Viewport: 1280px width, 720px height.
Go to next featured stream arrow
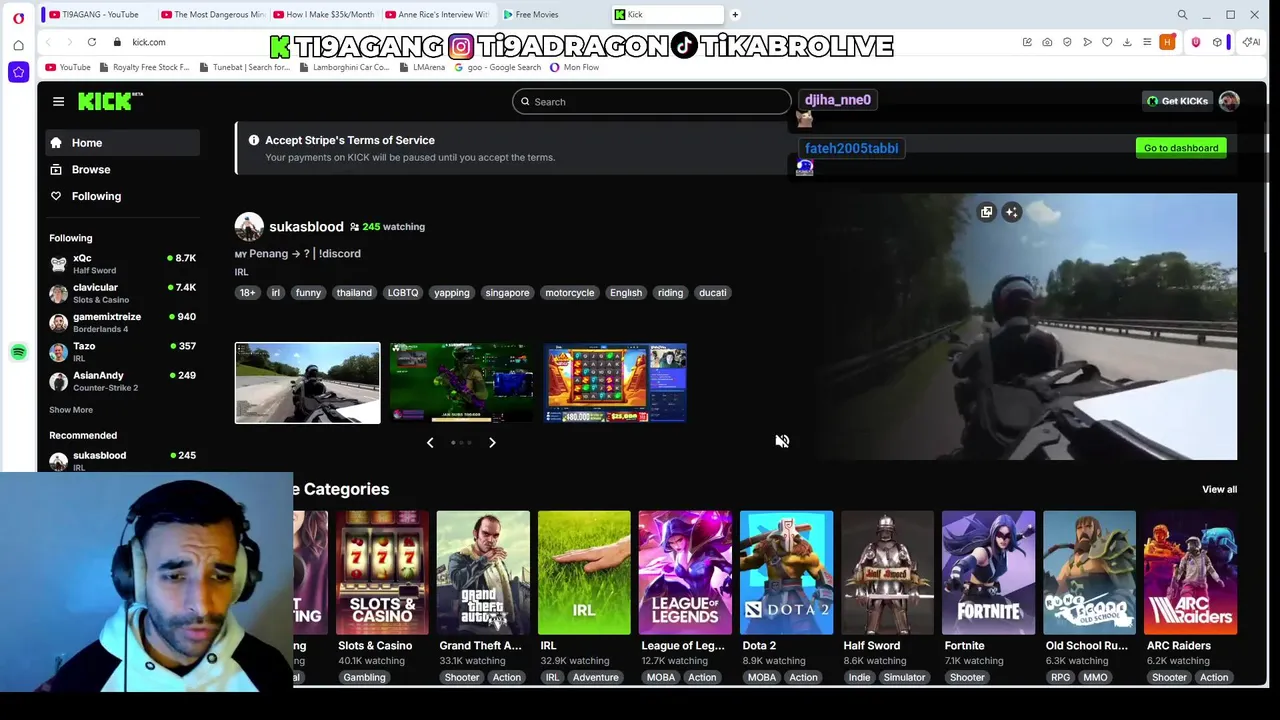coord(492,442)
